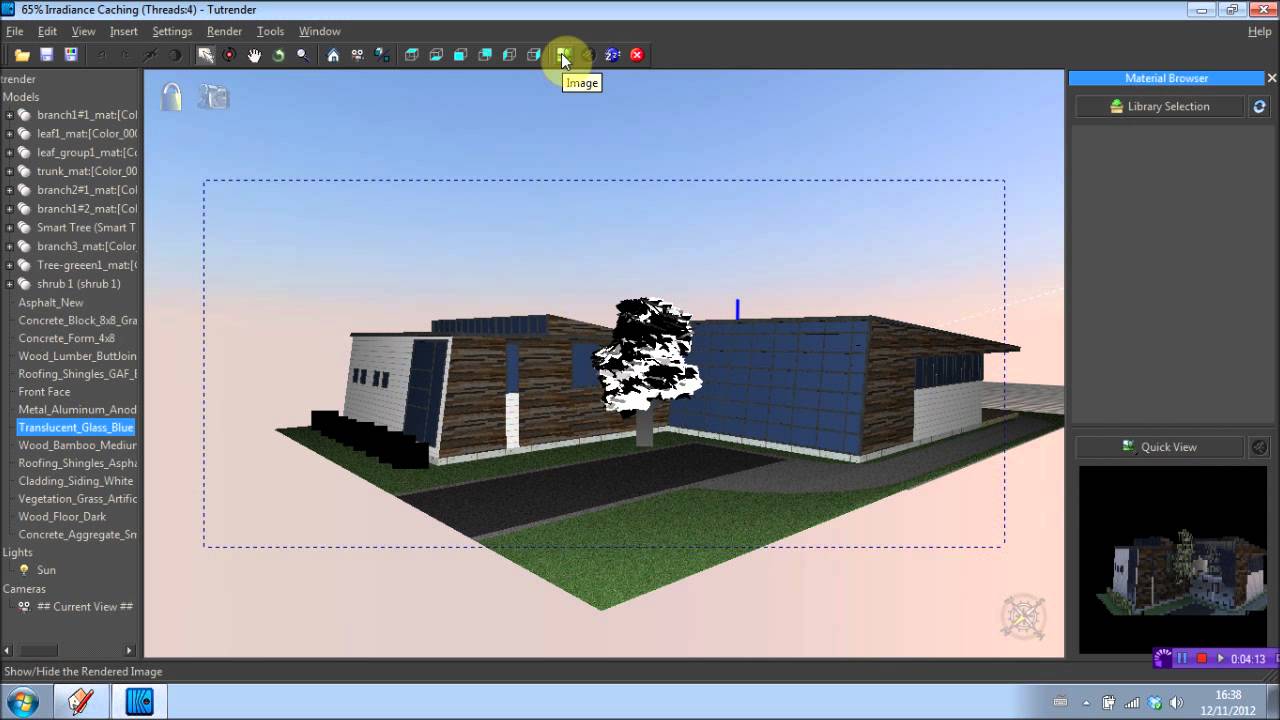The image size is (1280, 720).
Task: Expand the branch1#1_mat model node
Action: click(9, 115)
